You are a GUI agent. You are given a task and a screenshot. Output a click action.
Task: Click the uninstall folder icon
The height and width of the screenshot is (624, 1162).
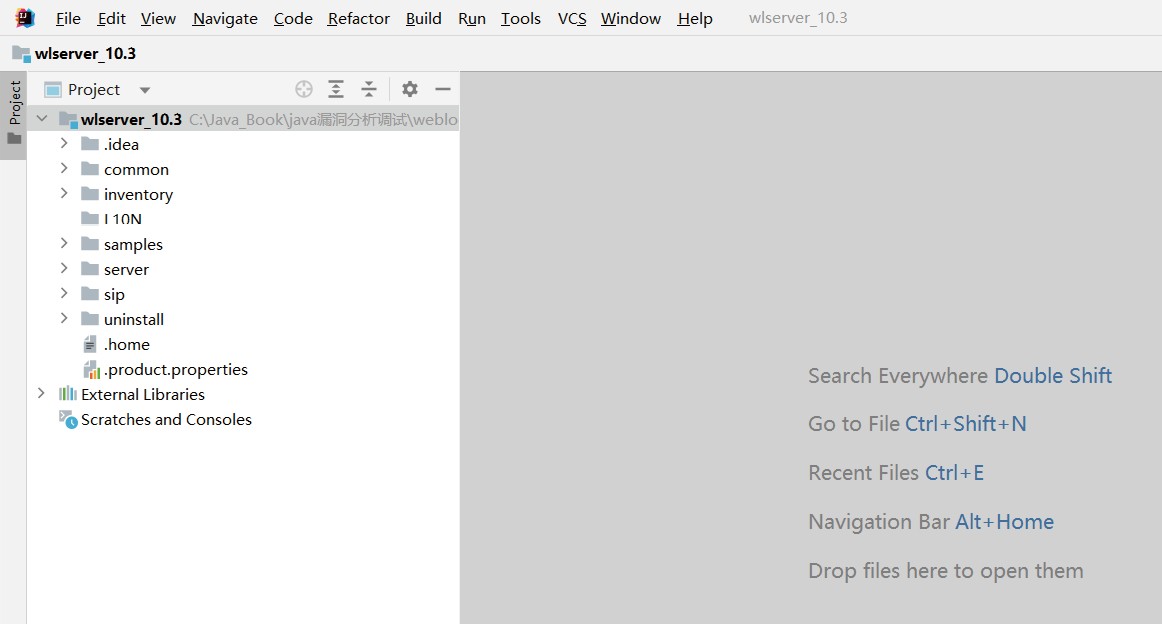point(90,319)
